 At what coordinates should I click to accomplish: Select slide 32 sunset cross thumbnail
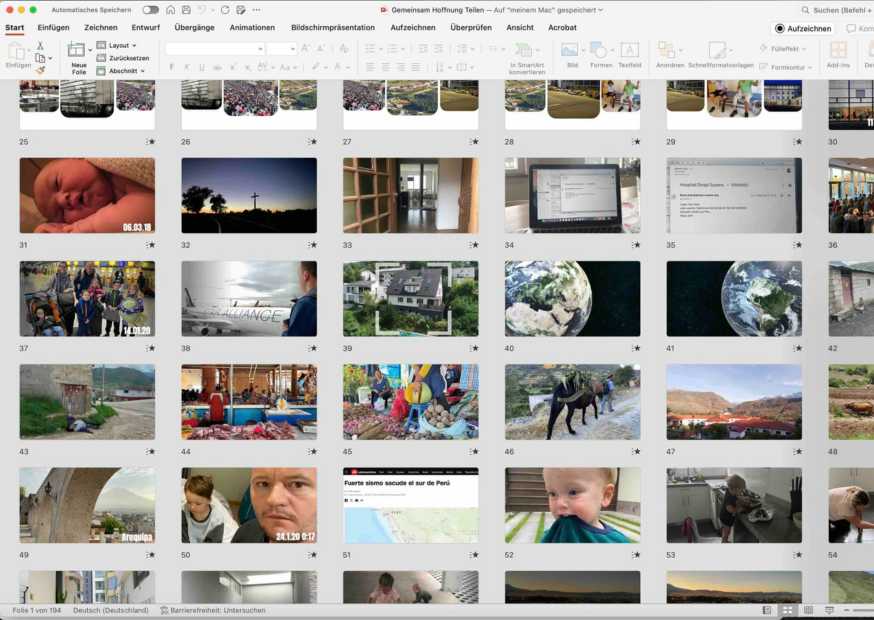coord(249,195)
